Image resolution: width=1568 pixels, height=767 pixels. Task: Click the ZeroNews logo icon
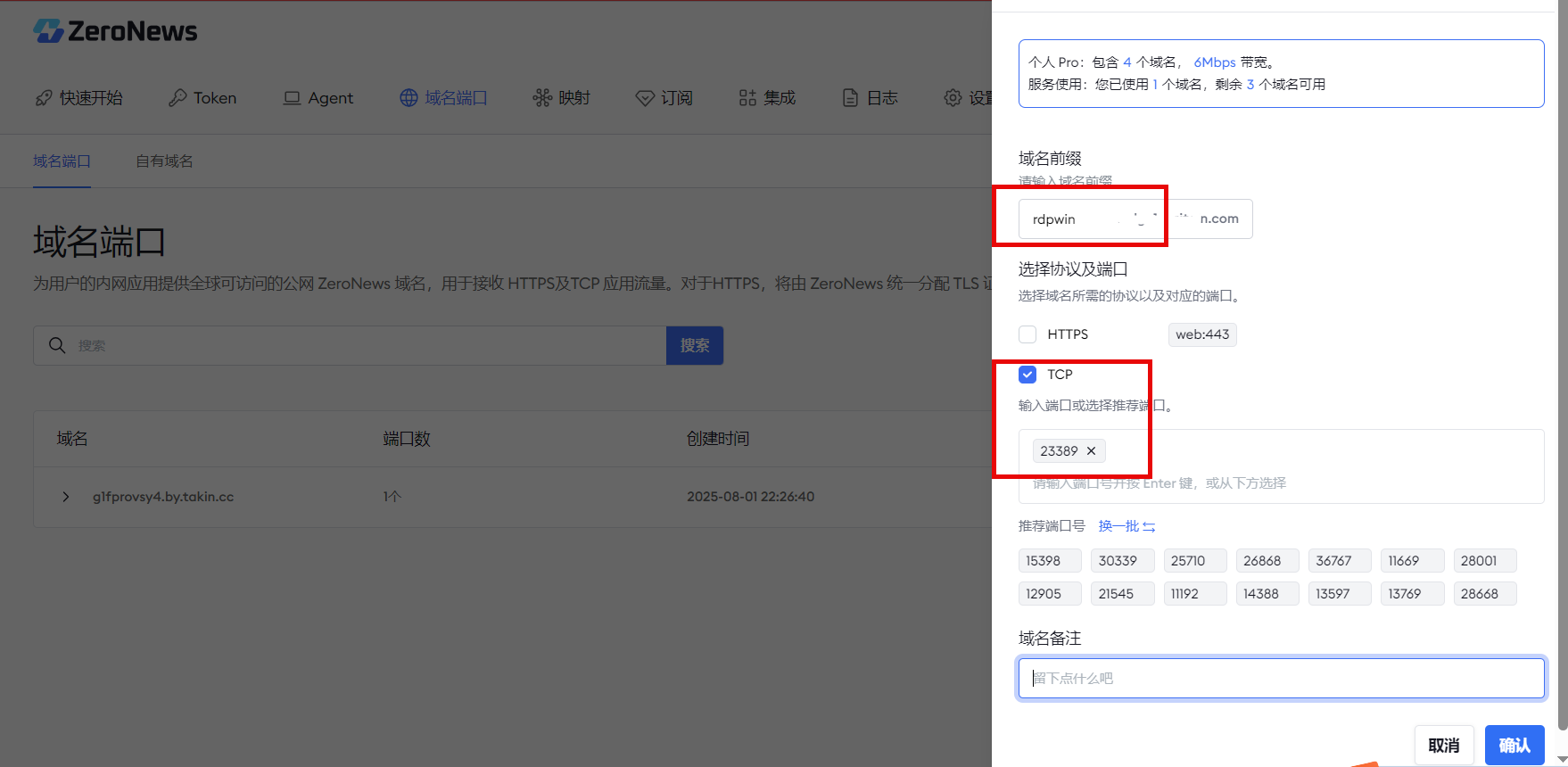pos(48,31)
